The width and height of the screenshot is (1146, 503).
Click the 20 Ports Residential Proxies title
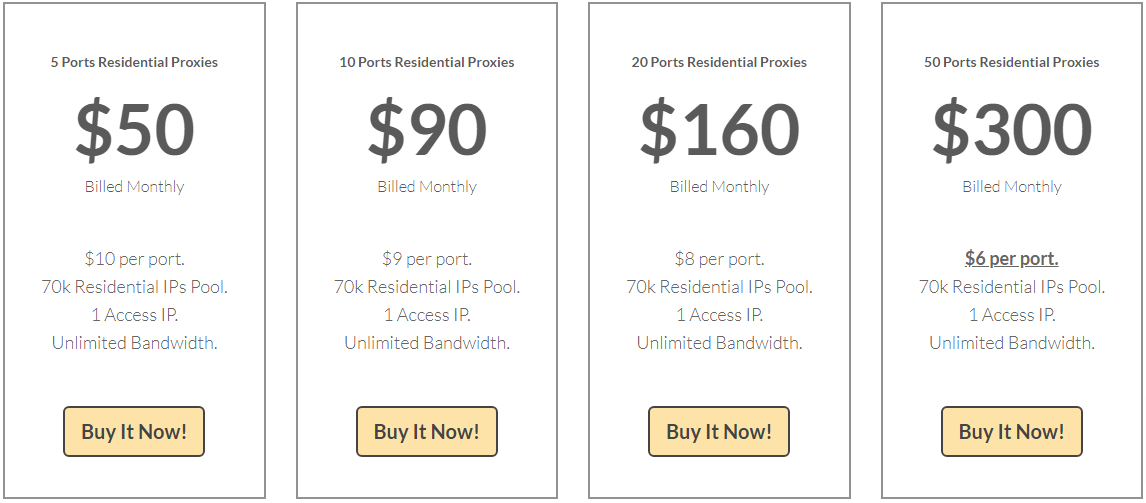tap(719, 62)
